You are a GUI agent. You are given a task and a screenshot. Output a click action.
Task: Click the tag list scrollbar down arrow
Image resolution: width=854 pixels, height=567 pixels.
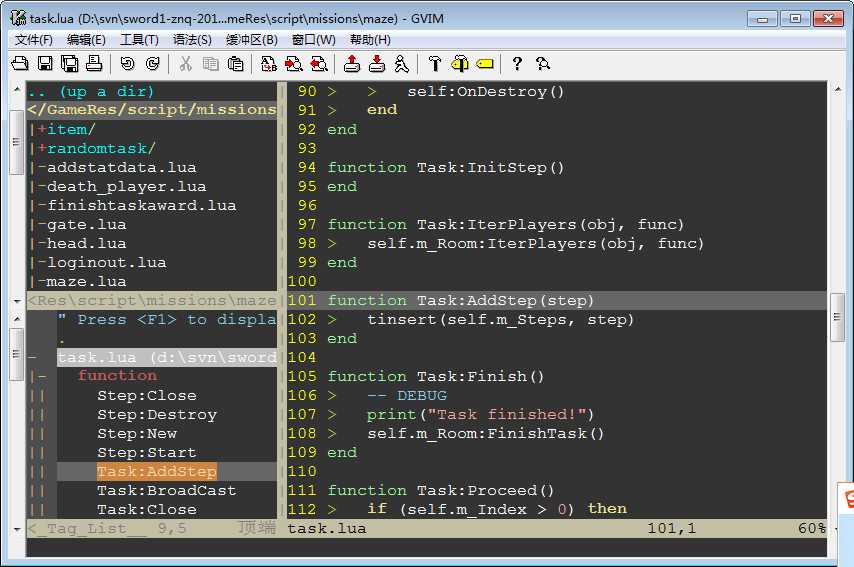[17, 528]
